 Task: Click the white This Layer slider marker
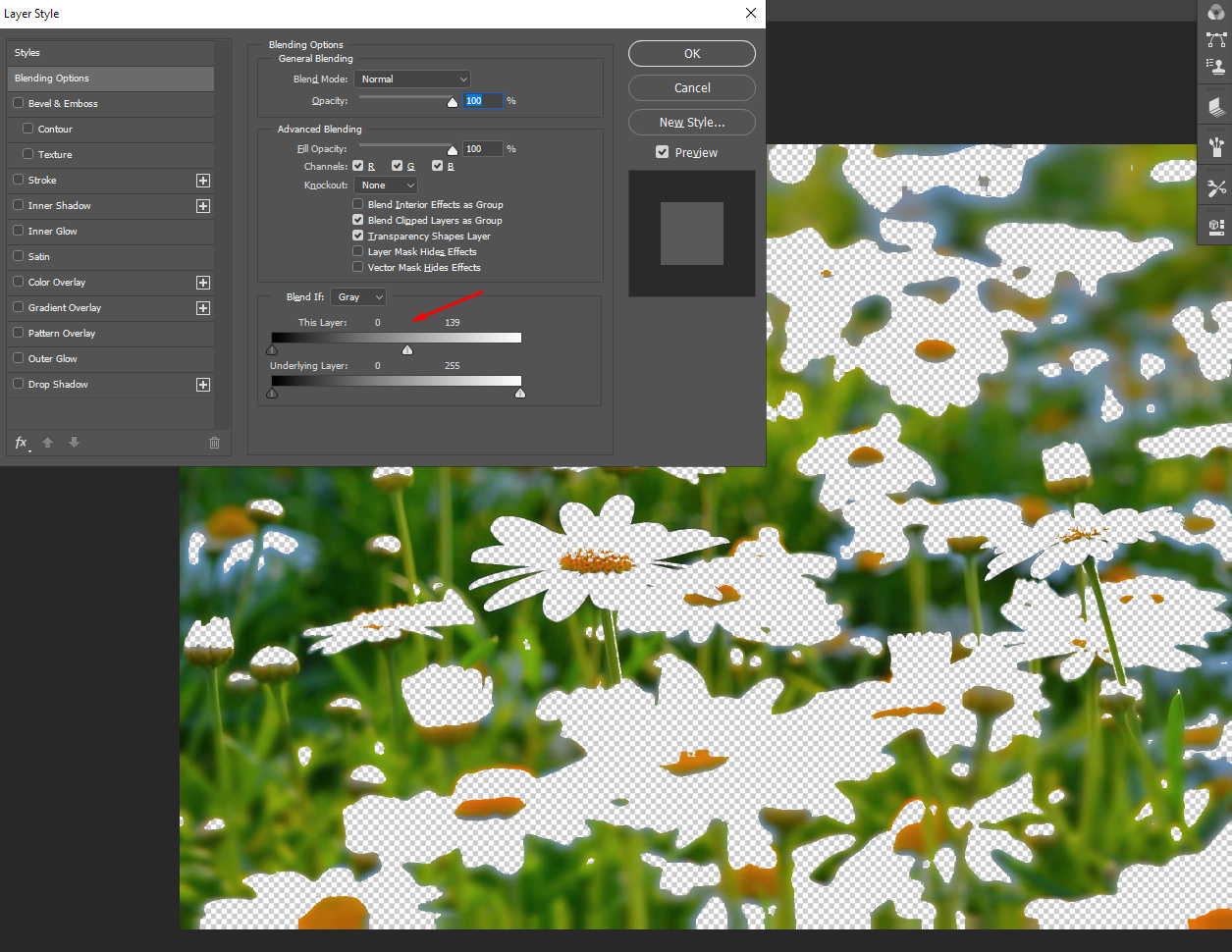pyautogui.click(x=406, y=347)
